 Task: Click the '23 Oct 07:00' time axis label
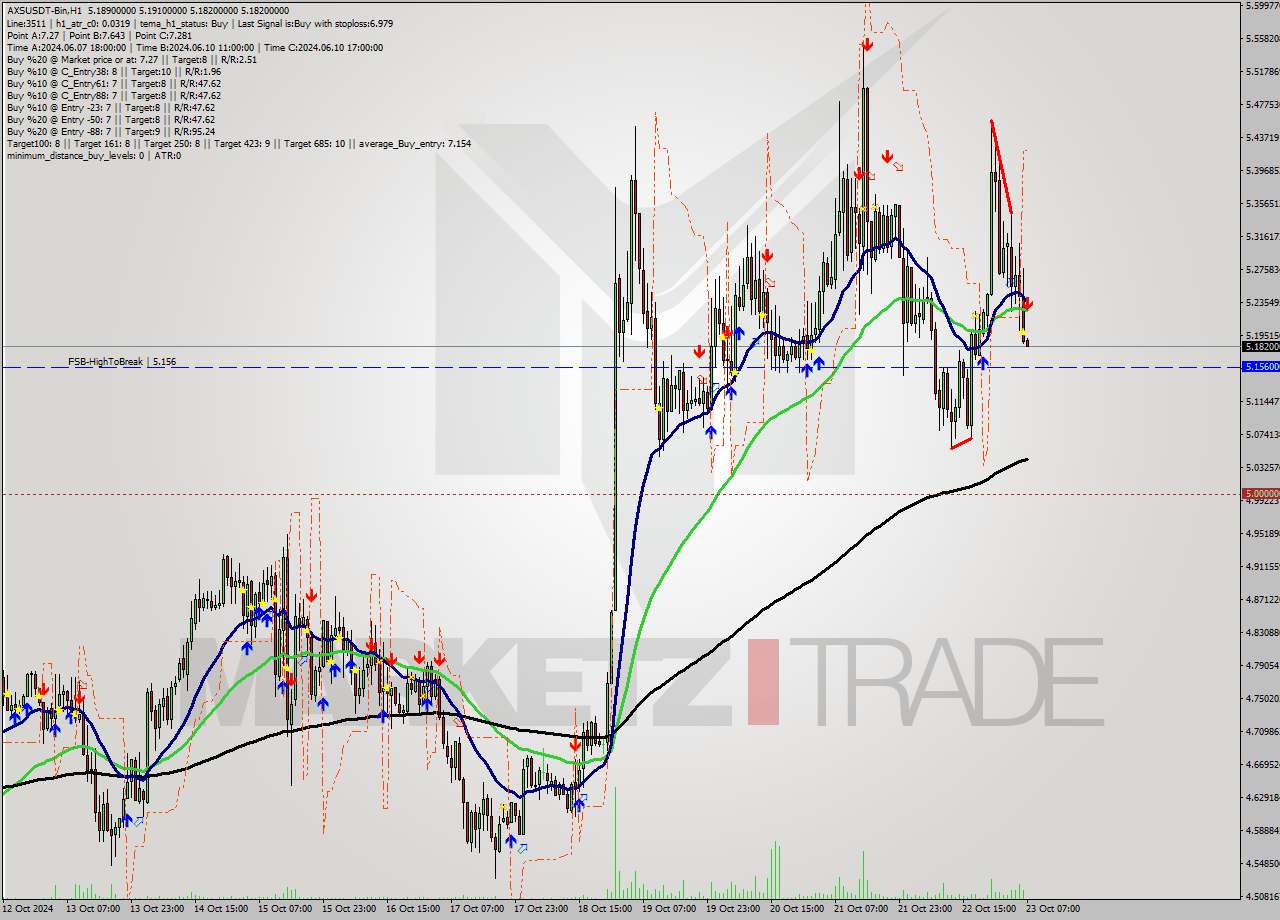[x=1052, y=909]
